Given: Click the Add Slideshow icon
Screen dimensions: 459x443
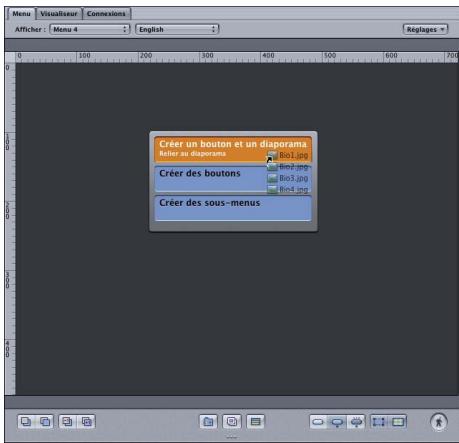Looking at the screenshot, I should coord(232,422).
